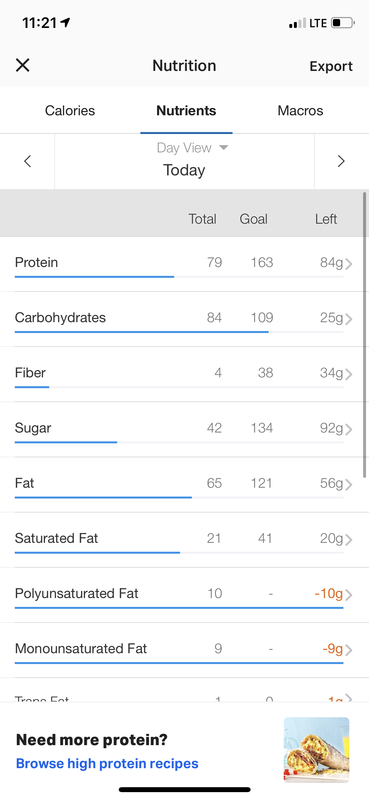Select the Nutrients tab
369x800 pixels.
(186, 111)
